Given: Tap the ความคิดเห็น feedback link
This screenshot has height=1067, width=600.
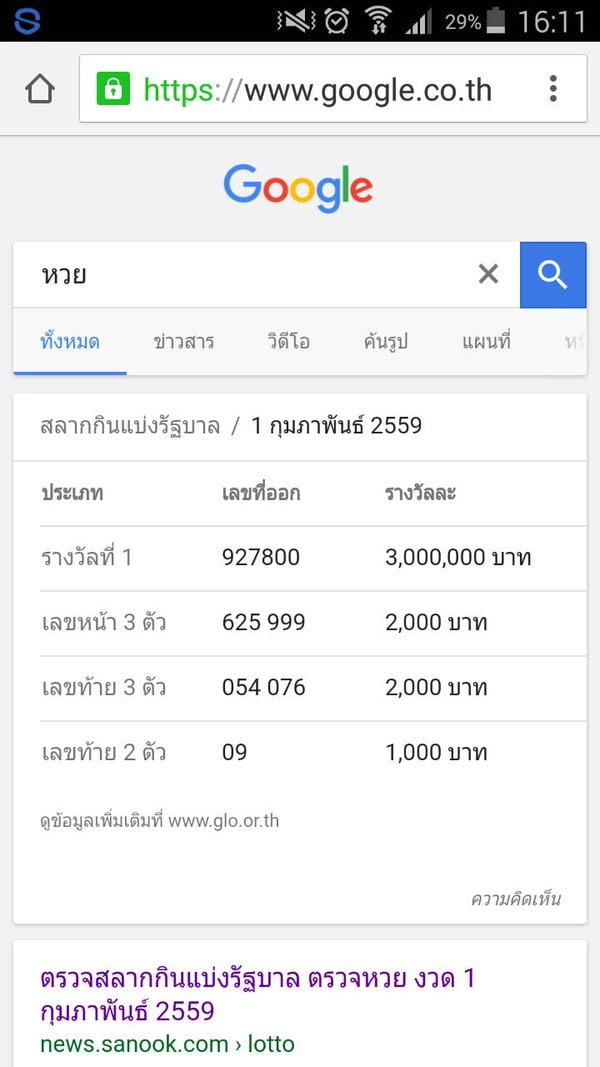Looking at the screenshot, I should [x=515, y=899].
